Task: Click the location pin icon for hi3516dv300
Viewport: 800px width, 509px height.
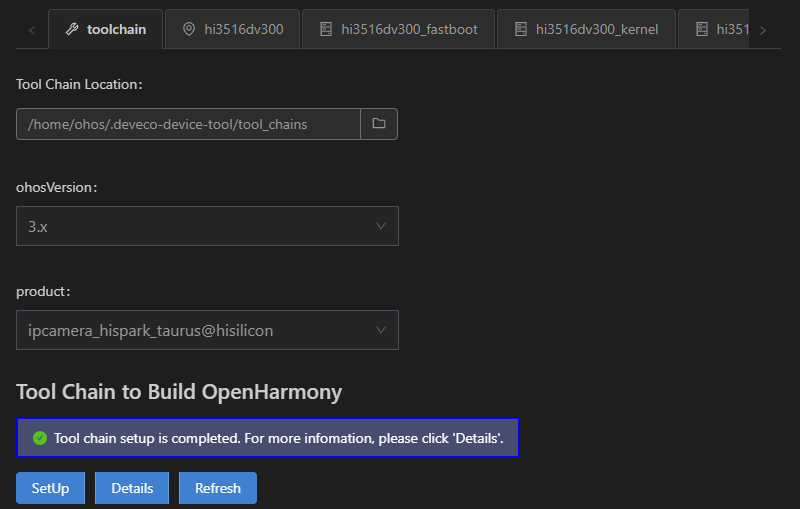Action: coord(189,30)
